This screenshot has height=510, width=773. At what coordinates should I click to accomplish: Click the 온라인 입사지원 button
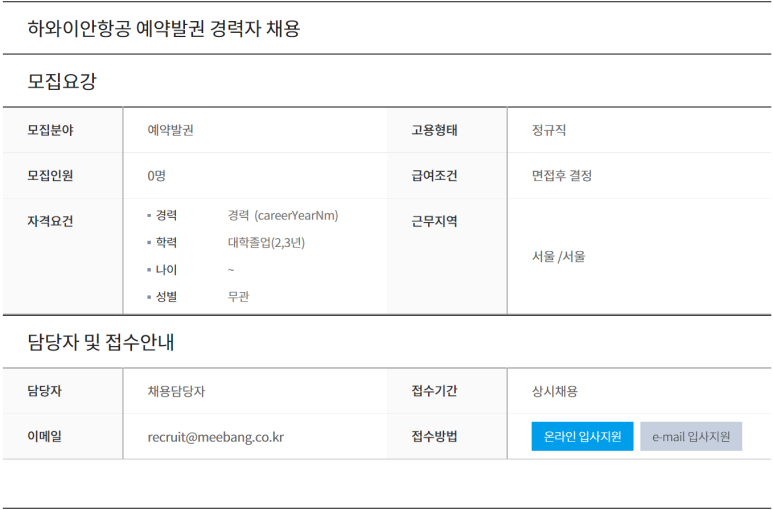click(x=582, y=437)
